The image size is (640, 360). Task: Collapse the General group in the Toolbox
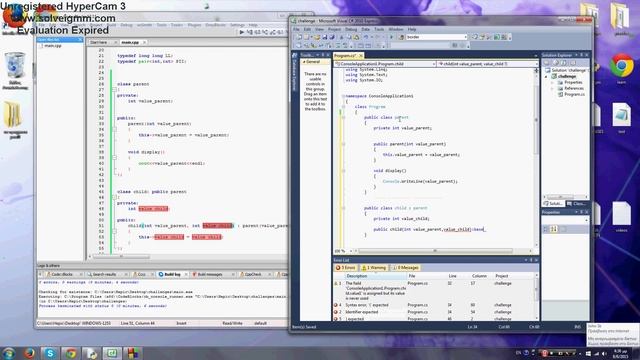coord(304,62)
